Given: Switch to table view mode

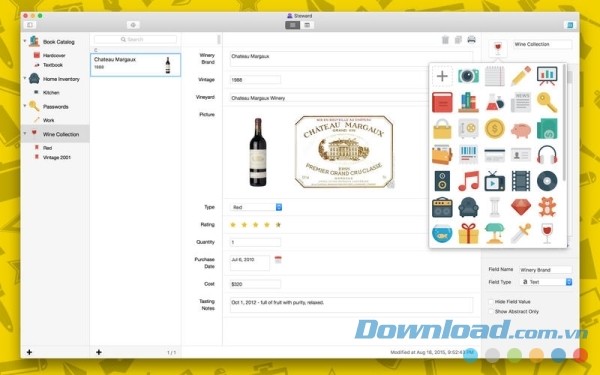Looking at the screenshot, I should coord(307,25).
